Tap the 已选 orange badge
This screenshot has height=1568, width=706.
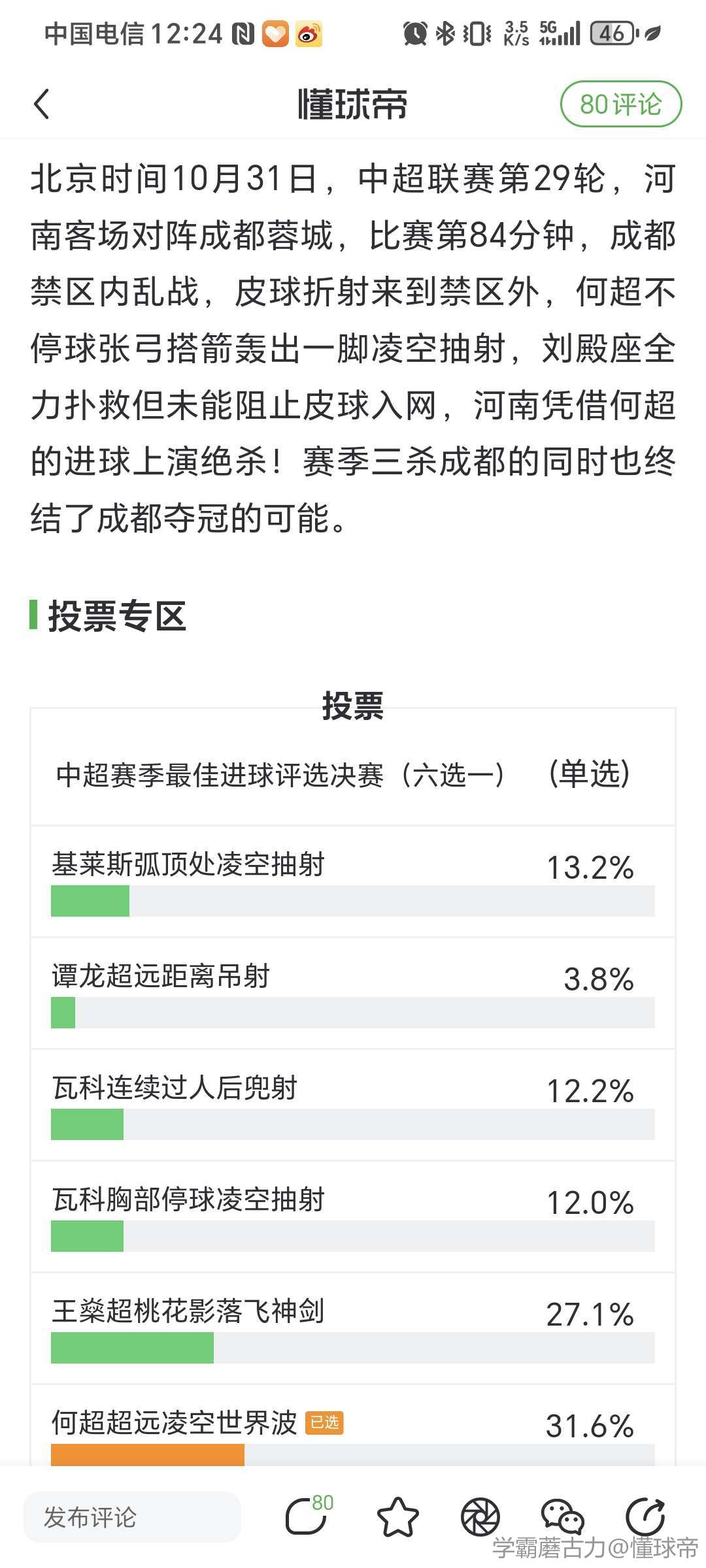point(324,1423)
